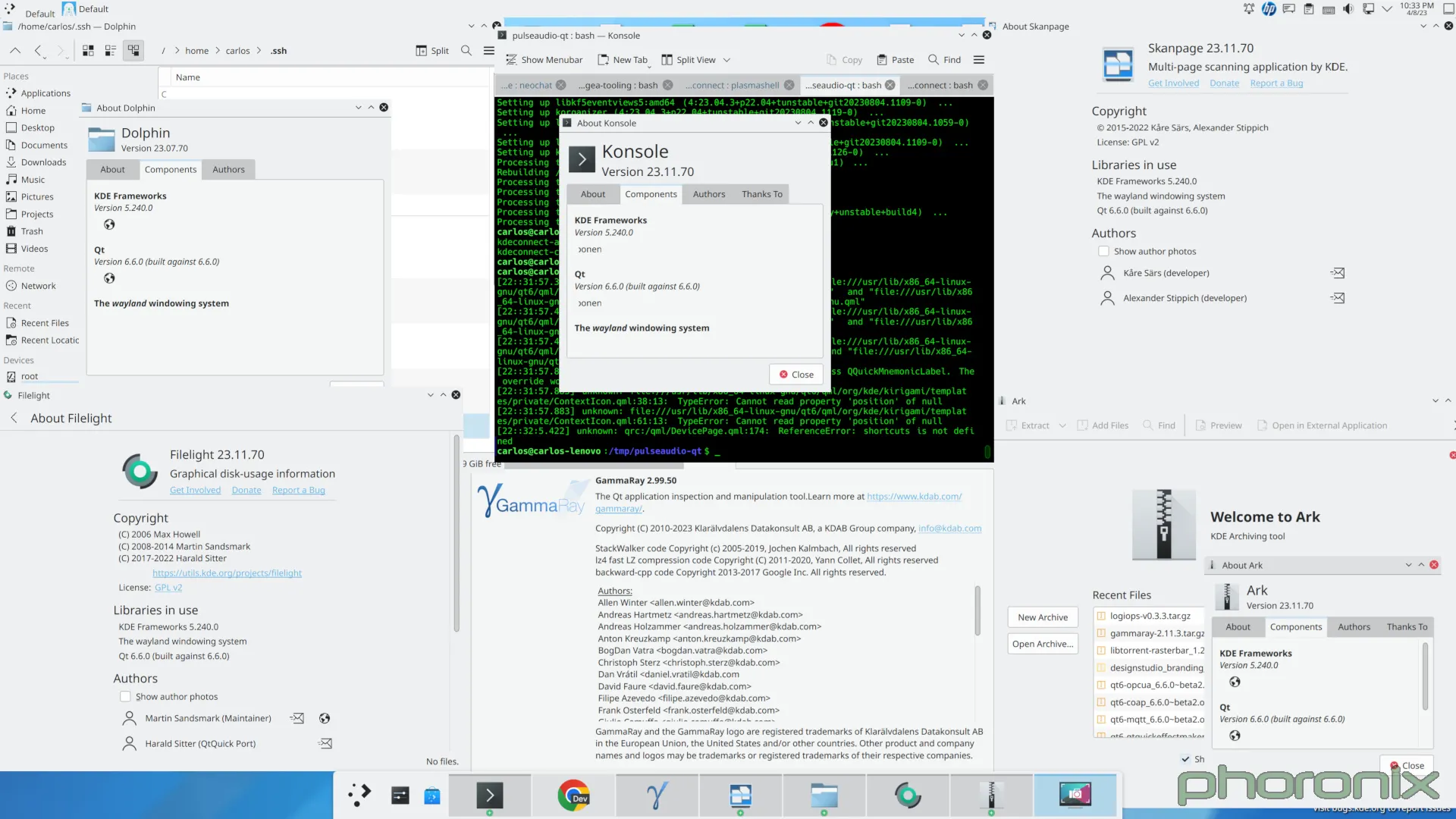Viewport: 1456px width, 819px height.
Task: Open Chrome Dev from the taskbar
Action: 573,795
